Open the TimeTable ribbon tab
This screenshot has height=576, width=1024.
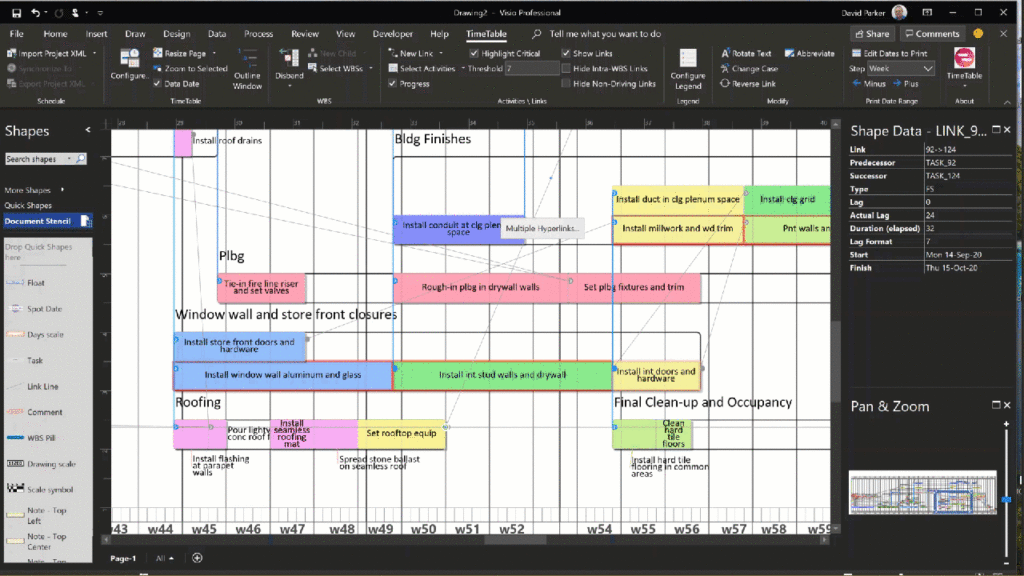point(485,33)
